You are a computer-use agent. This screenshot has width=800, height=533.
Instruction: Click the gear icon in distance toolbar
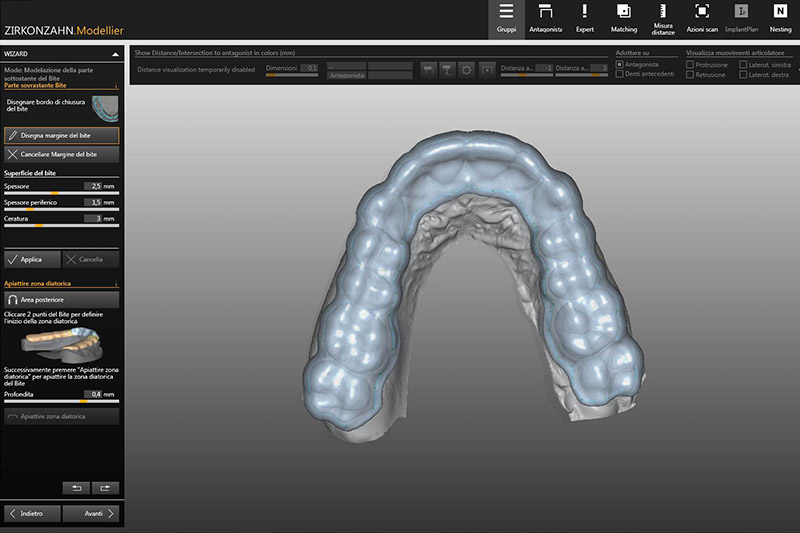(466, 69)
